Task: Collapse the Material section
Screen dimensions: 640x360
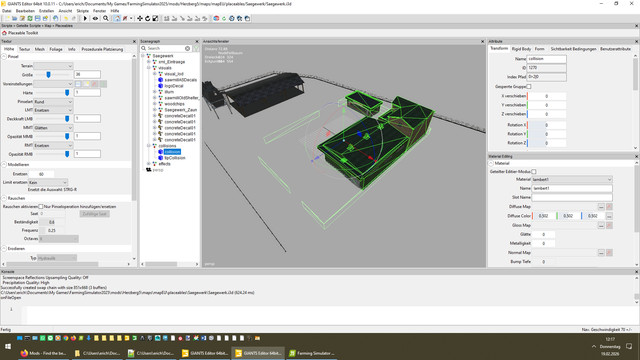Action: pyautogui.click(x=491, y=163)
